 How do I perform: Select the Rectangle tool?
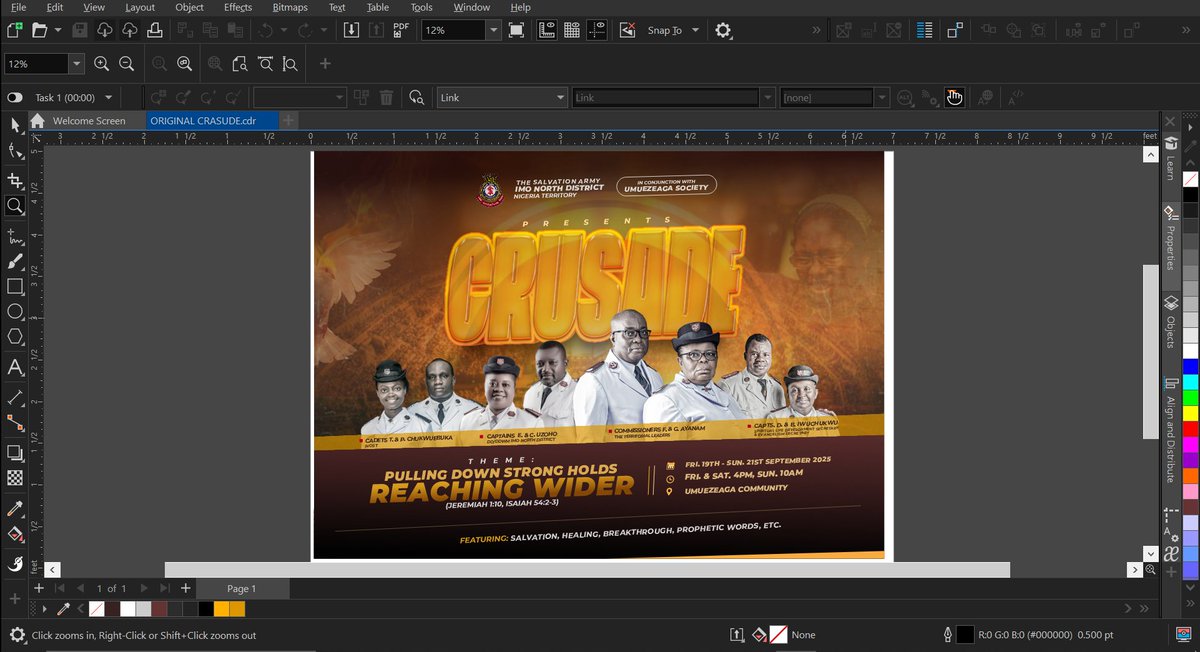pyautogui.click(x=15, y=286)
